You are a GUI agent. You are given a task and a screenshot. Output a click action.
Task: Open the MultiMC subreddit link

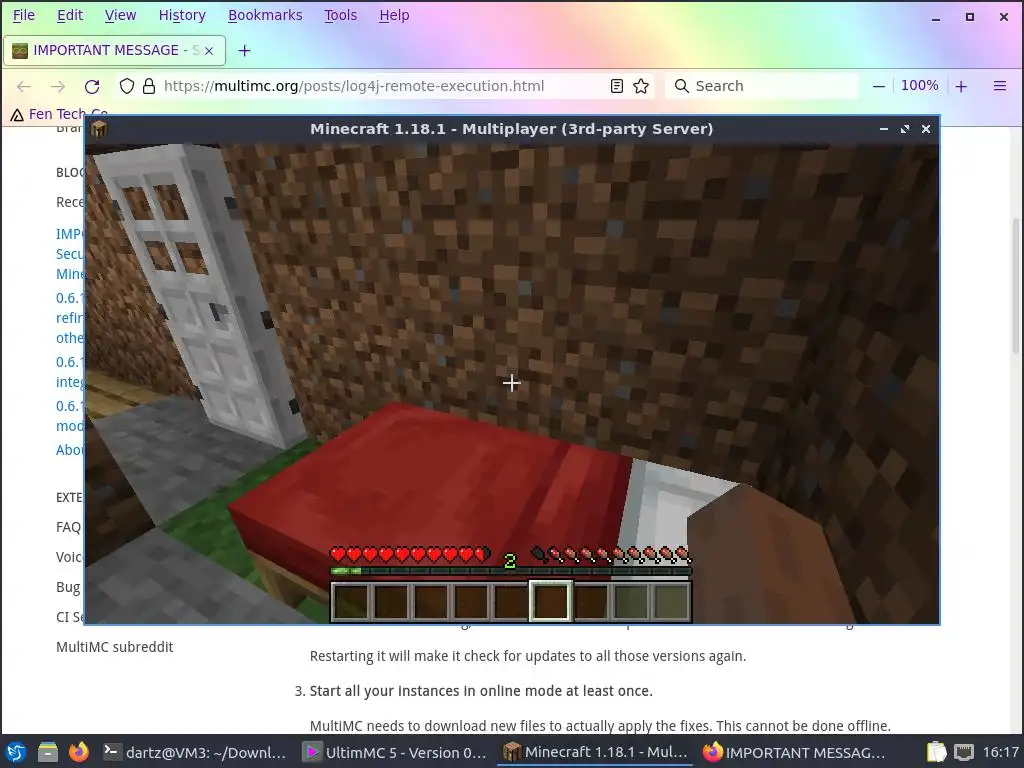tap(114, 647)
